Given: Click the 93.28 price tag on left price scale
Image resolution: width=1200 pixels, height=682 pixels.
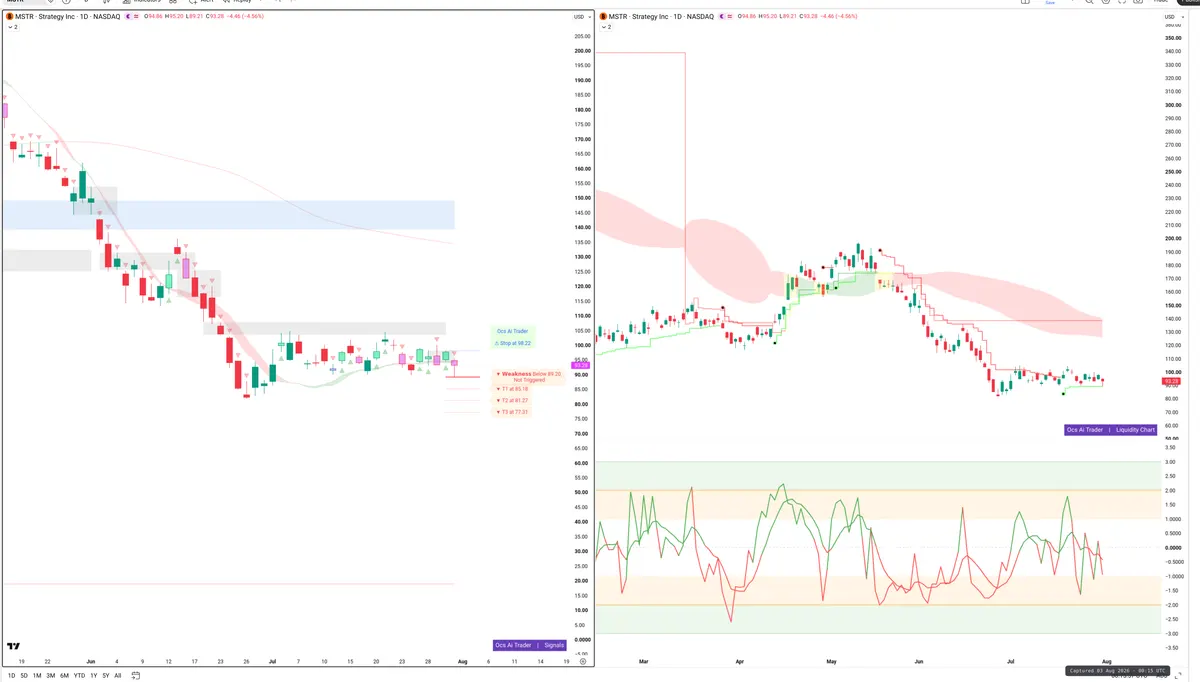Looking at the screenshot, I should pyautogui.click(x=579, y=366).
